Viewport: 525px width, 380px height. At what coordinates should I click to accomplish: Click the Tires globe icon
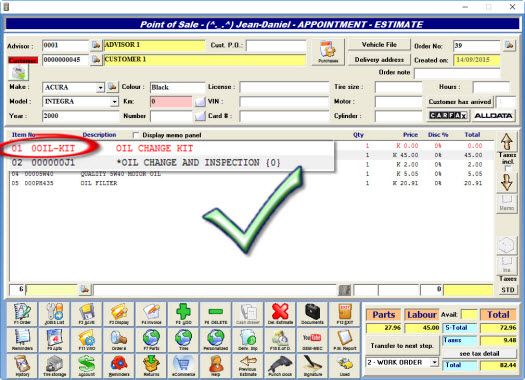click(183, 340)
